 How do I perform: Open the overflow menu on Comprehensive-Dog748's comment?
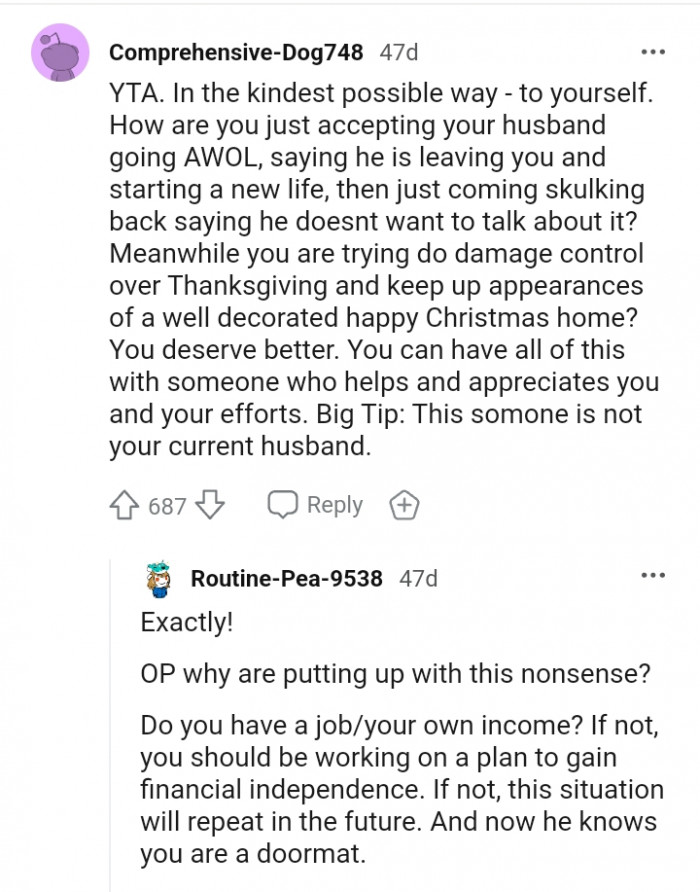653,51
